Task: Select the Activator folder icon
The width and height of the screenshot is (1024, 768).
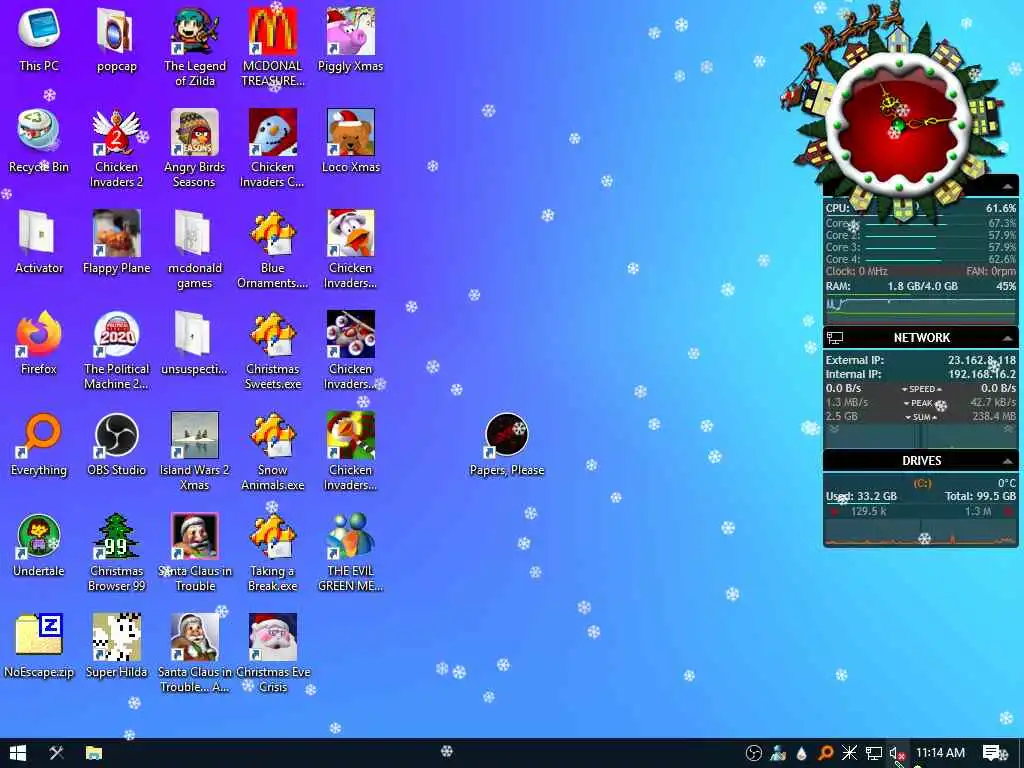Action: click(39, 242)
